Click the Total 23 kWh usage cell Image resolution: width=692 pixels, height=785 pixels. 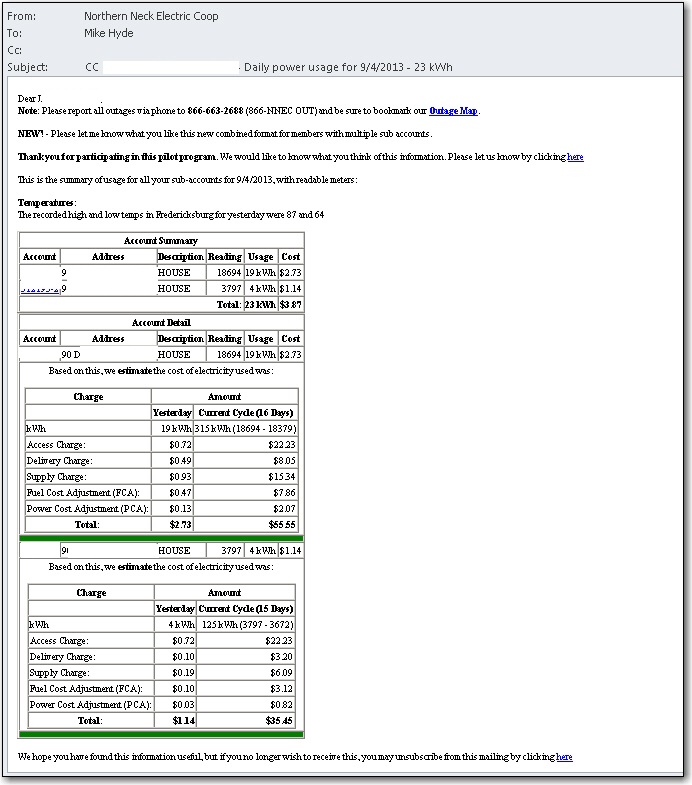click(260, 304)
